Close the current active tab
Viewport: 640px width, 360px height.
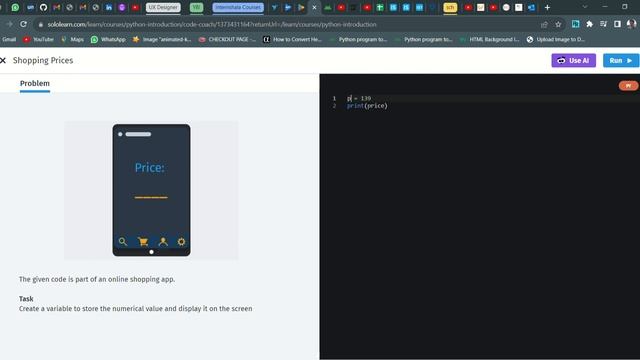314,7
